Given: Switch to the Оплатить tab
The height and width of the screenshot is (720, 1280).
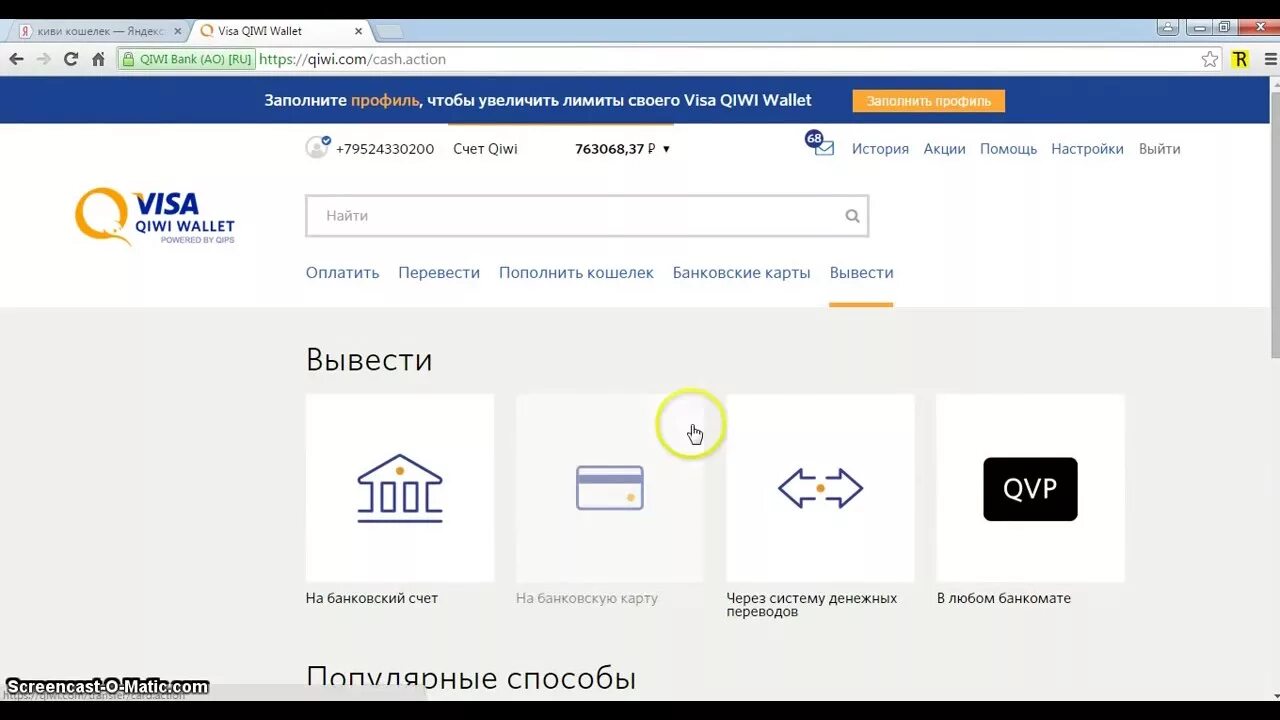Looking at the screenshot, I should click(x=343, y=272).
